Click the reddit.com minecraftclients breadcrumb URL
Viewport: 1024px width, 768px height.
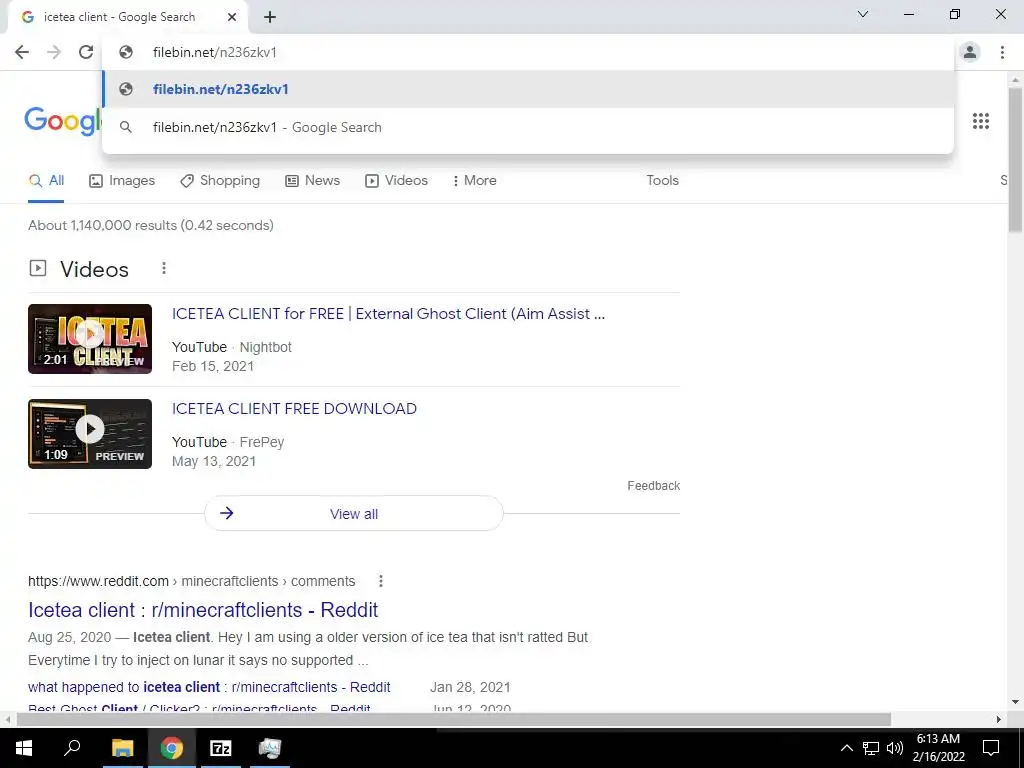point(191,581)
